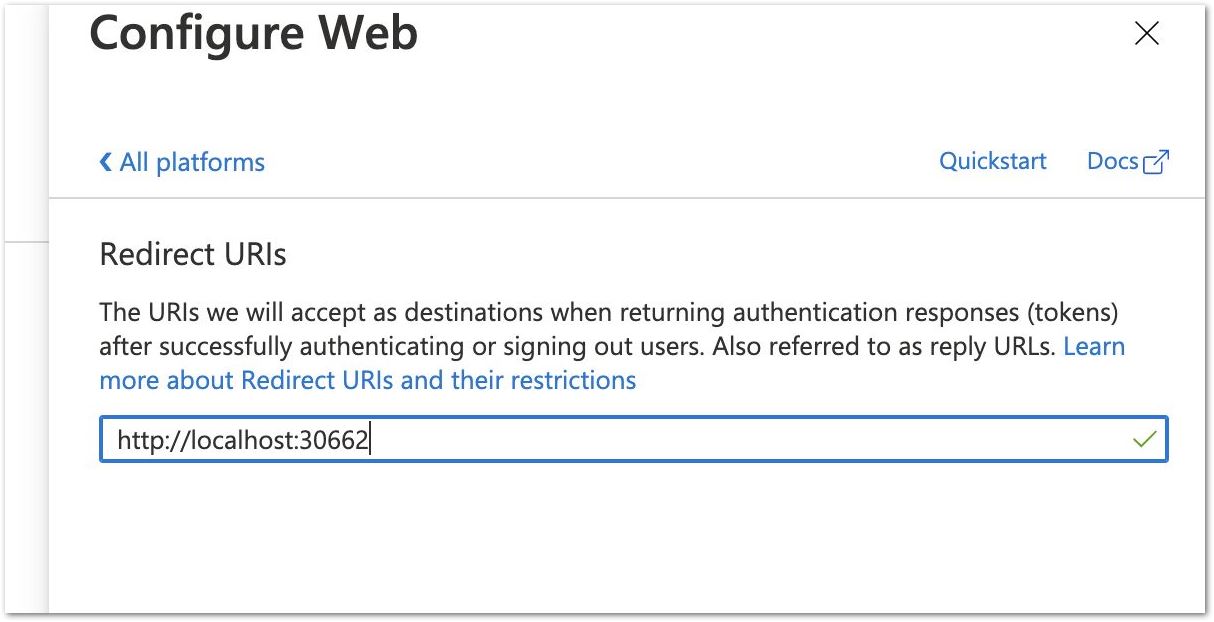Focus the Redirect URI input field
The width and height of the screenshot is (1214, 622).
coord(634,439)
